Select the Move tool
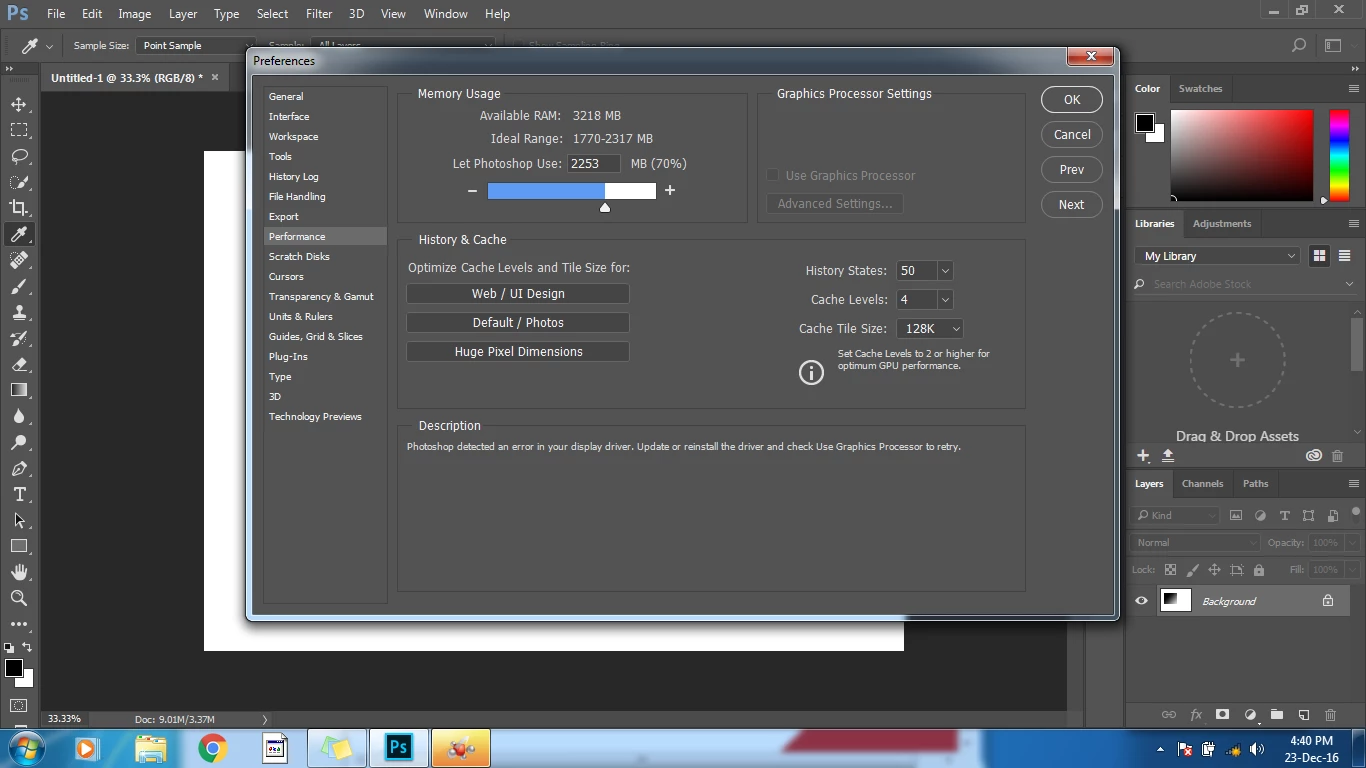This screenshot has height=768, width=1366. click(x=19, y=104)
